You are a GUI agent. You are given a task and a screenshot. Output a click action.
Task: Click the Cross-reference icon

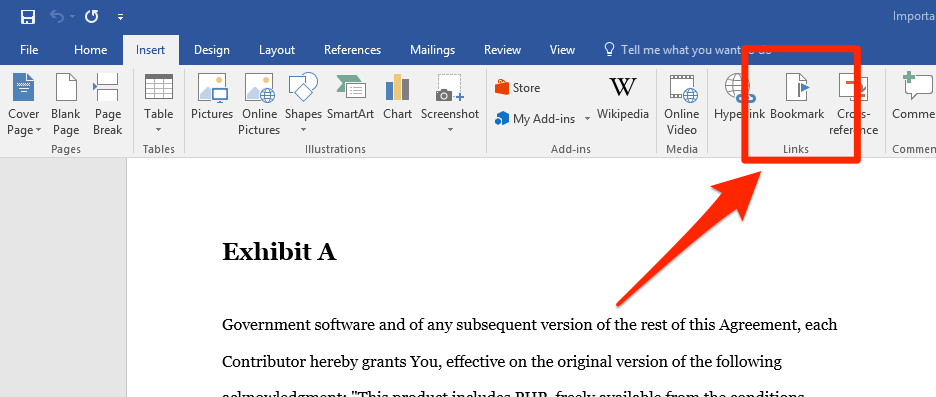(854, 87)
